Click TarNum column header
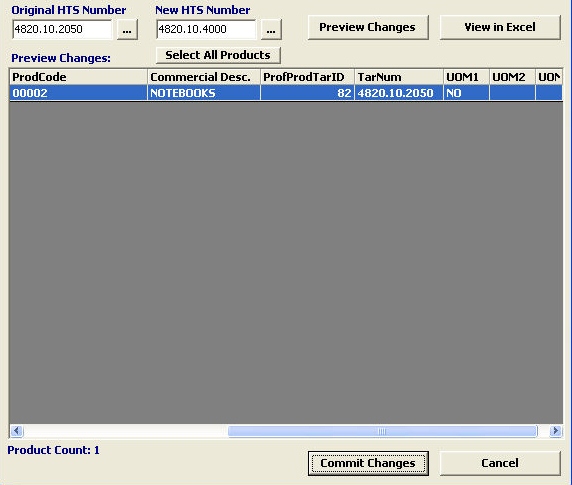 coord(399,77)
